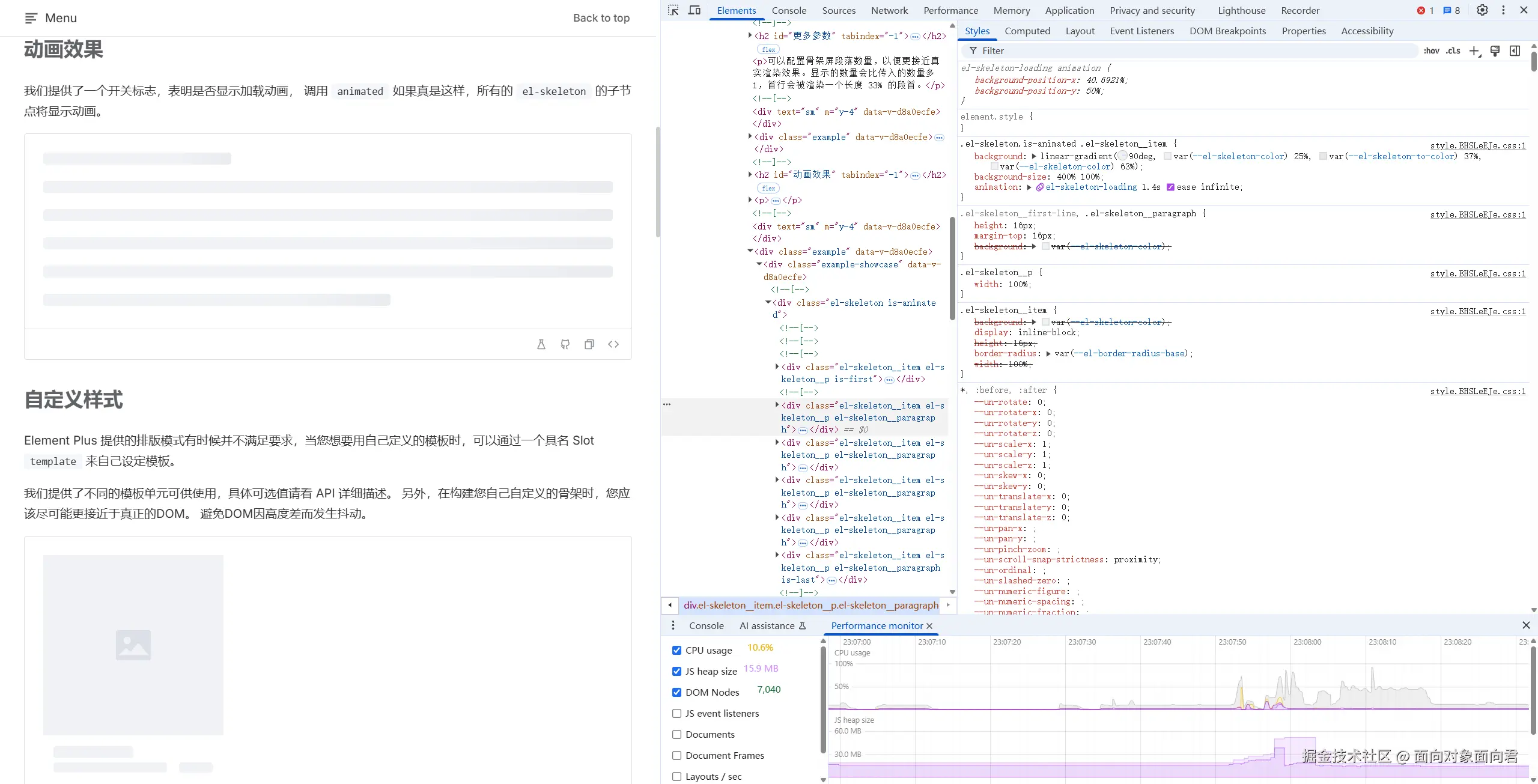Disable the ease animation timing checkbox
This screenshot has width=1538, height=784.
click(1170, 187)
